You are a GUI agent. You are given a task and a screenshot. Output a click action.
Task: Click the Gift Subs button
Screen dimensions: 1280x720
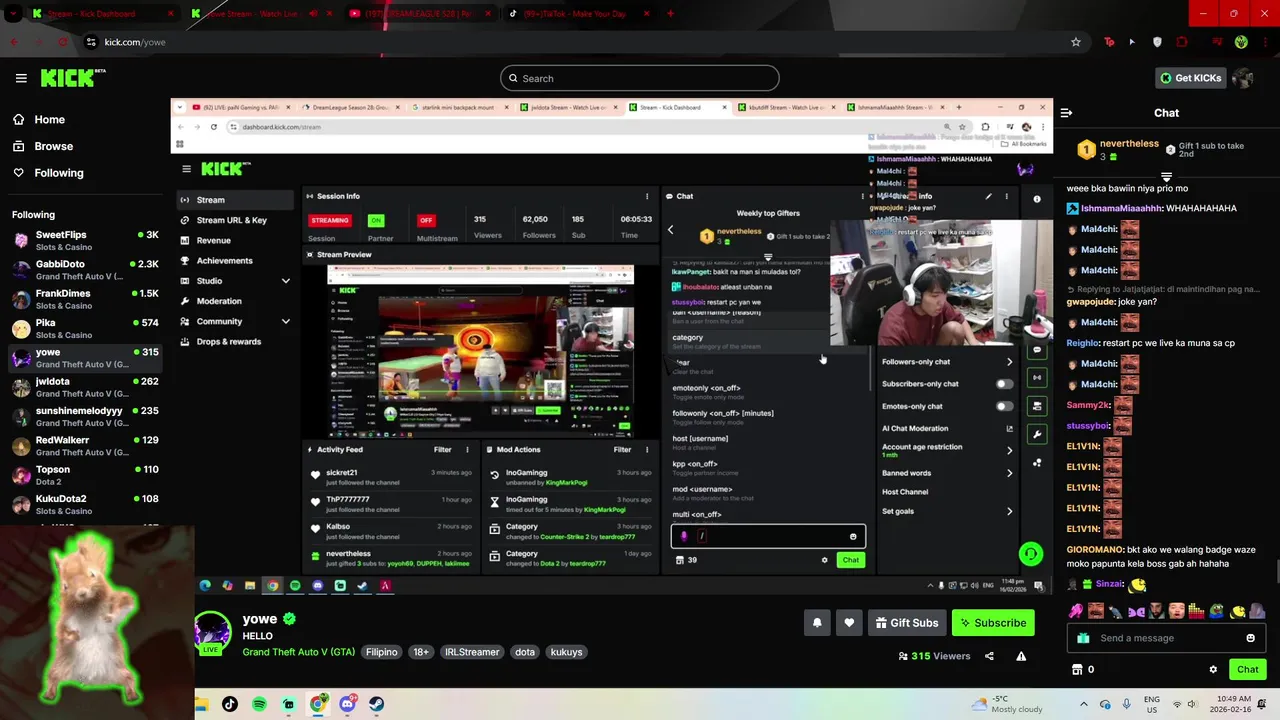point(906,622)
